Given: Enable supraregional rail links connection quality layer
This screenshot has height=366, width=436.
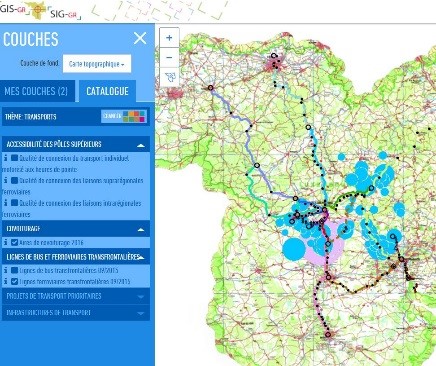Looking at the screenshot, I should pos(15,180).
